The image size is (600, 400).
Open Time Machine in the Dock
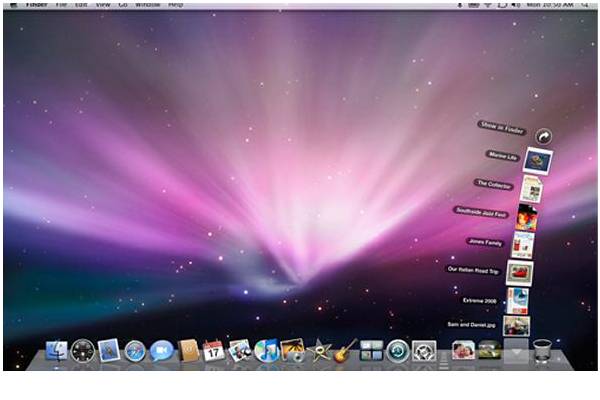(x=398, y=351)
